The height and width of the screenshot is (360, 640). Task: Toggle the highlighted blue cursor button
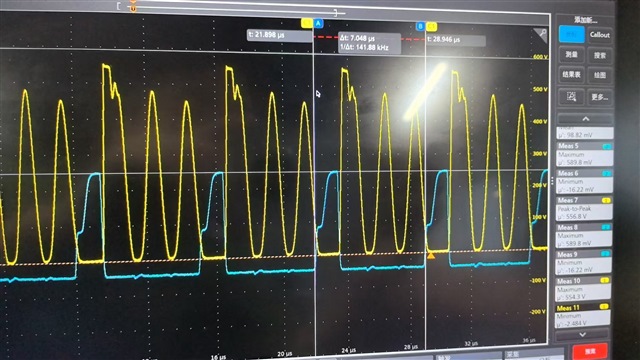click(571, 34)
